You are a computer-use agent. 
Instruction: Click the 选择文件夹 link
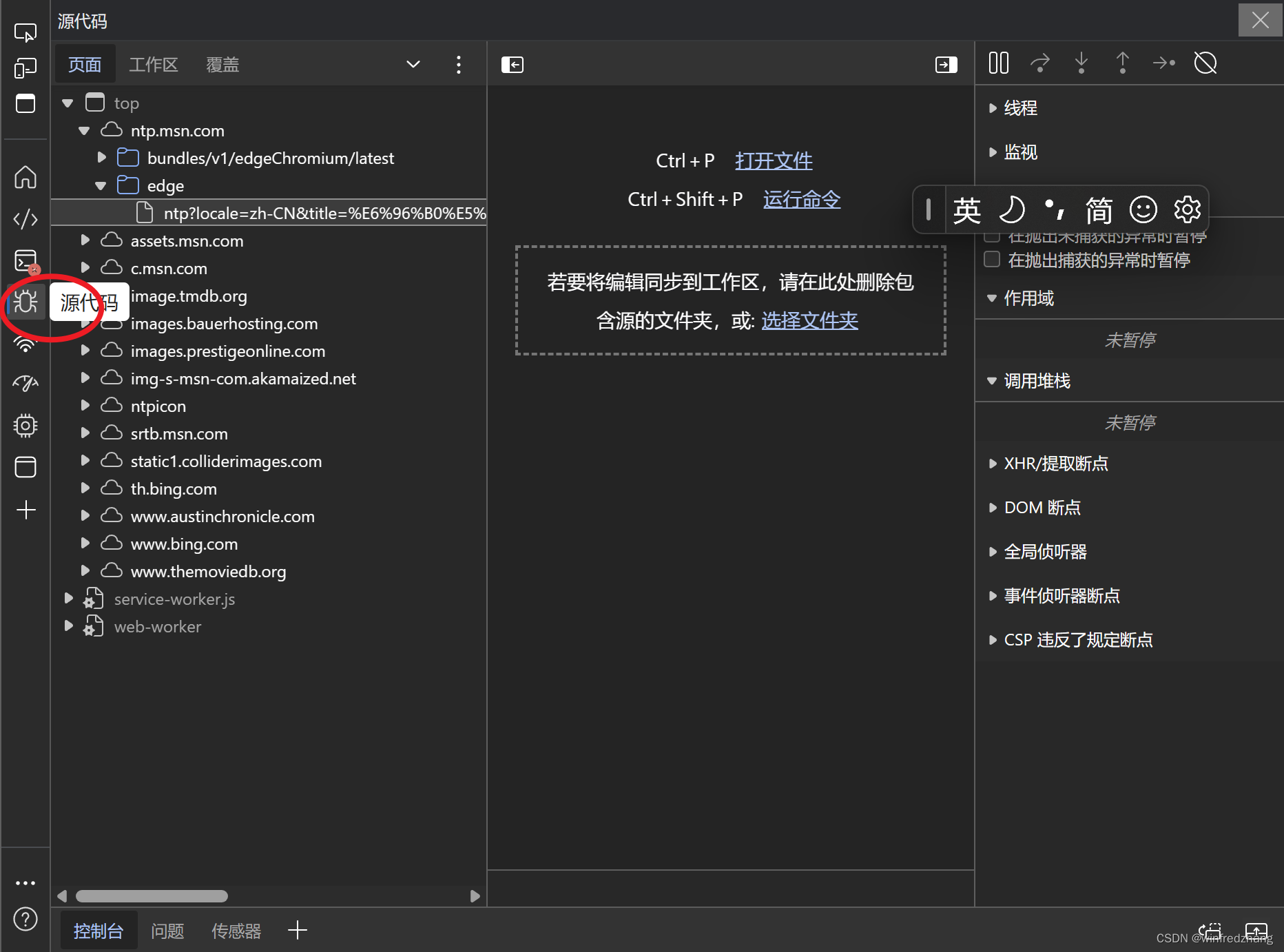click(809, 320)
